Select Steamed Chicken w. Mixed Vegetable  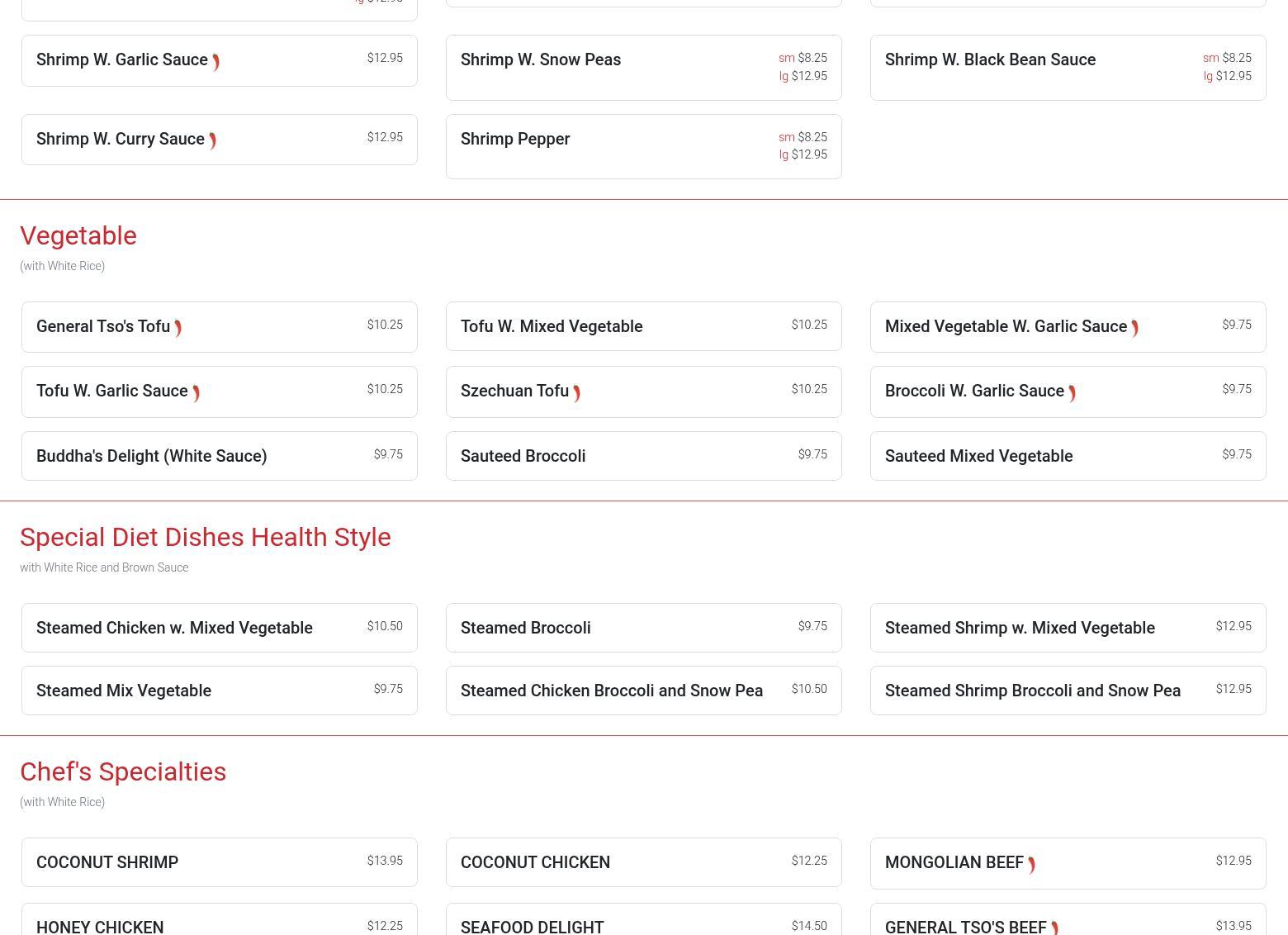(219, 628)
